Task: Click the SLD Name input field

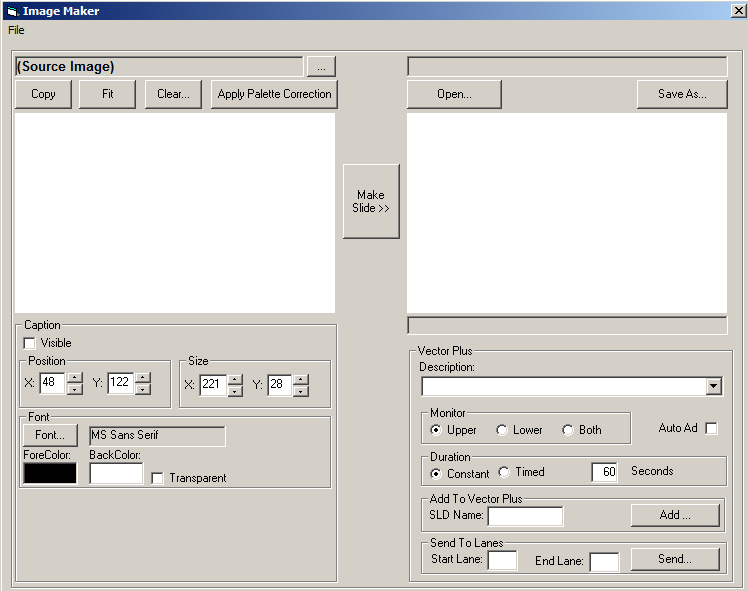Action: point(525,516)
